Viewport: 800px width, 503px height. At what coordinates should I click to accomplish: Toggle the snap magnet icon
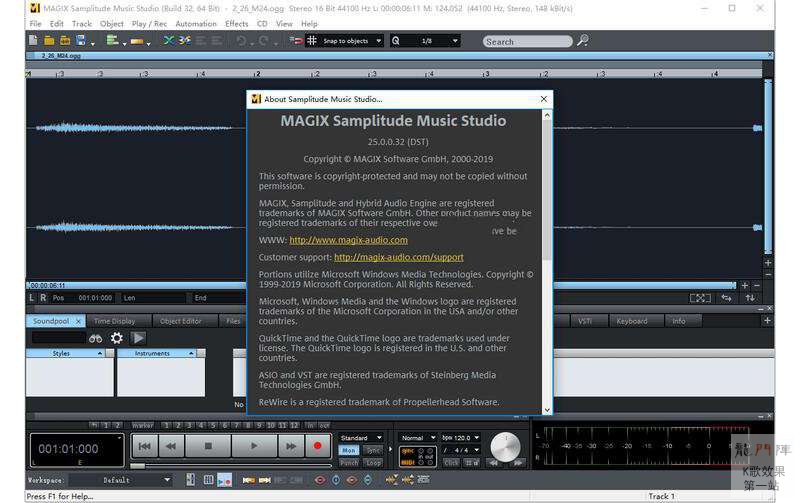(x=296, y=40)
